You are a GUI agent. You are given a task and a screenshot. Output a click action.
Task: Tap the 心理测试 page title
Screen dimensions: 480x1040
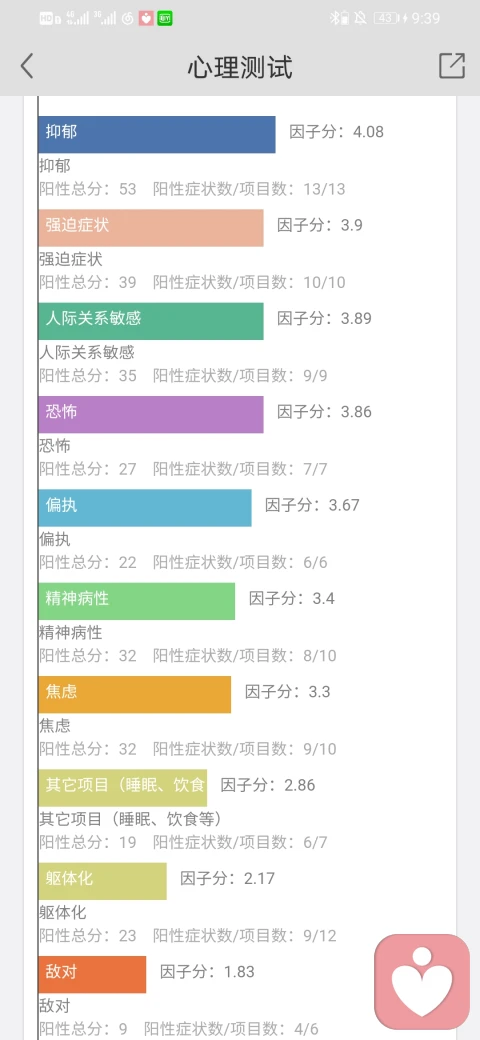point(240,67)
